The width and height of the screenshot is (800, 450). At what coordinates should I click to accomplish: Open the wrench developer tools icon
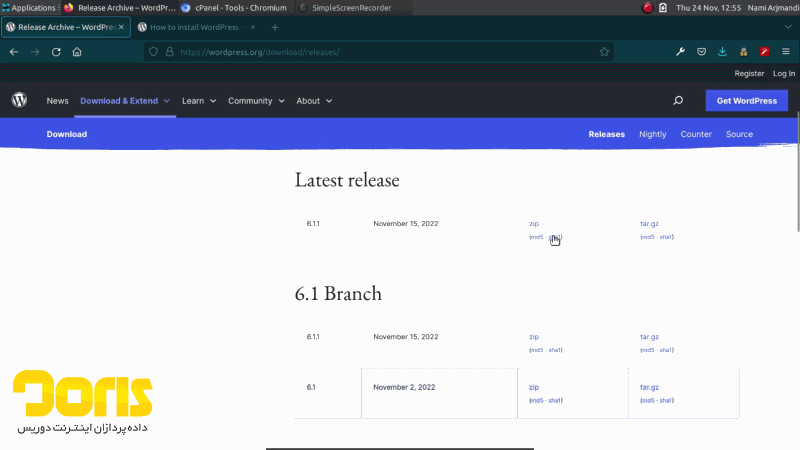click(x=680, y=52)
